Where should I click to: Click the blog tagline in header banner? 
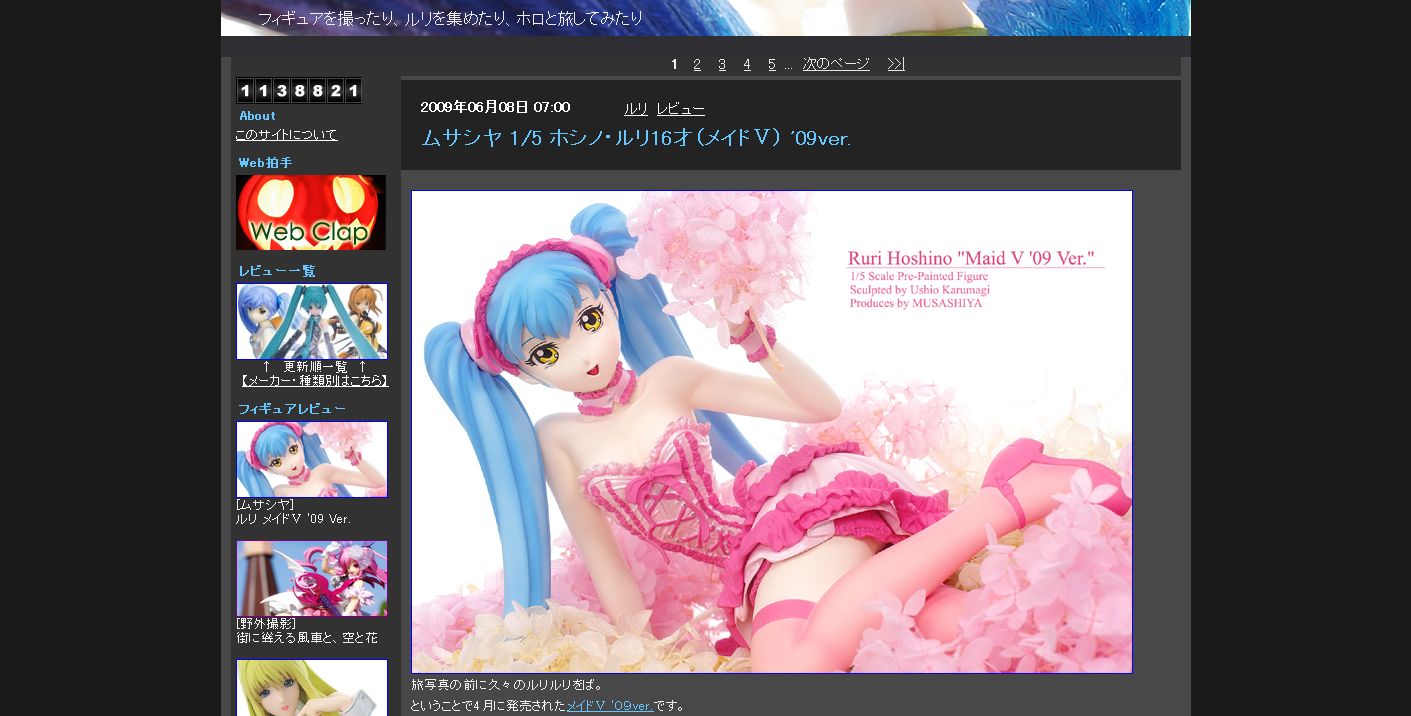[450, 19]
